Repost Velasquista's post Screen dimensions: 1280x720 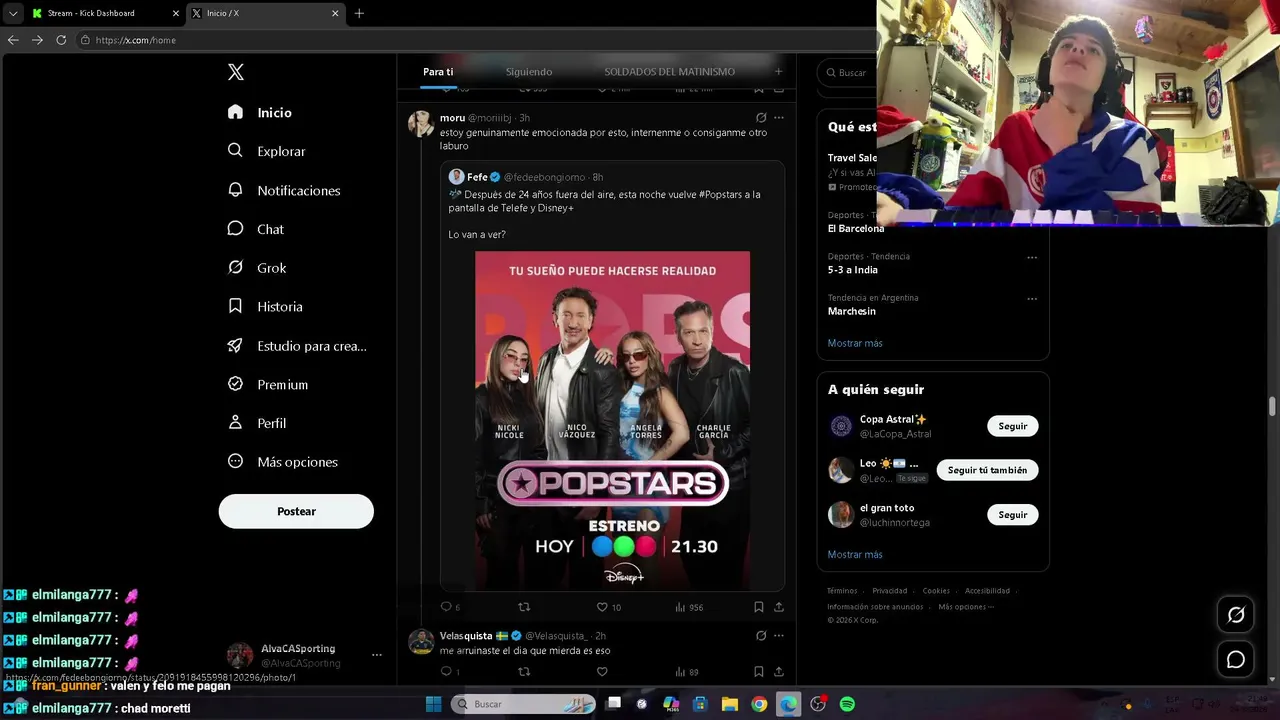(523, 672)
